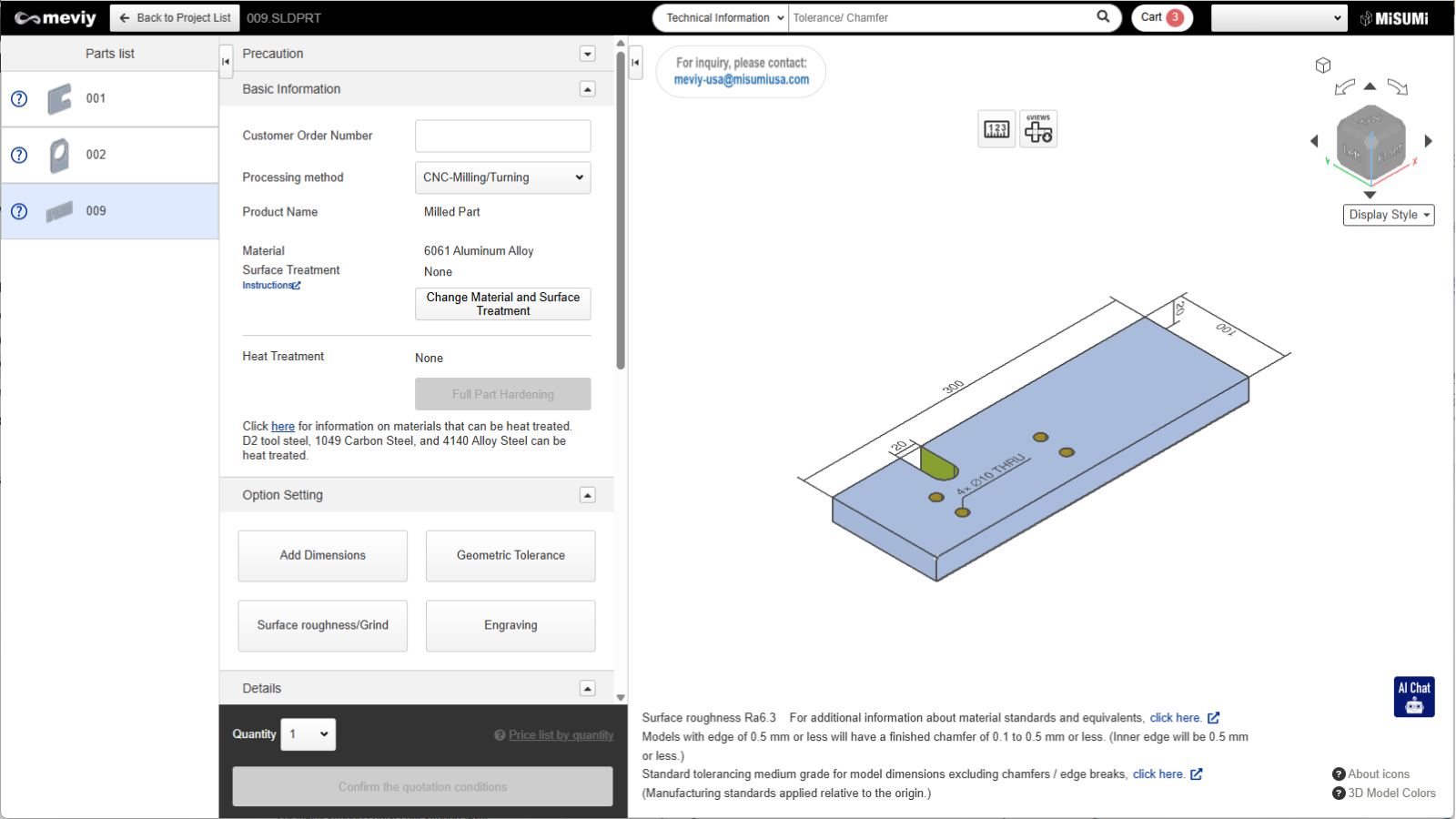Click the green slot face on model

click(938, 463)
